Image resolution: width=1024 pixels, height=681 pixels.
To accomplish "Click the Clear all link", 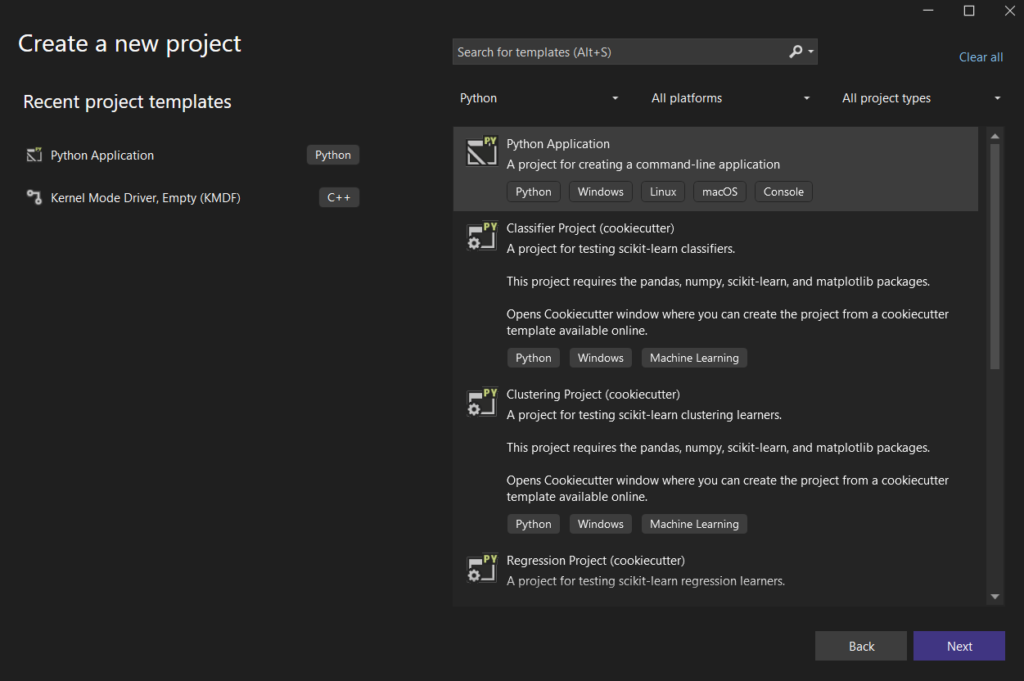I will pos(980,57).
